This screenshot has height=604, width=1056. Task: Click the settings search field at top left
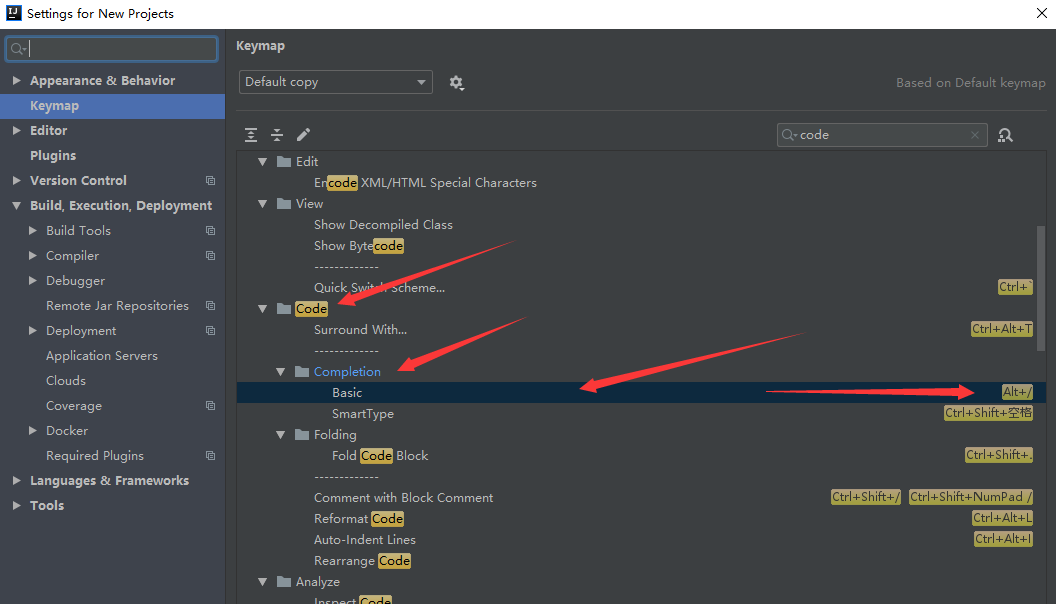click(112, 48)
